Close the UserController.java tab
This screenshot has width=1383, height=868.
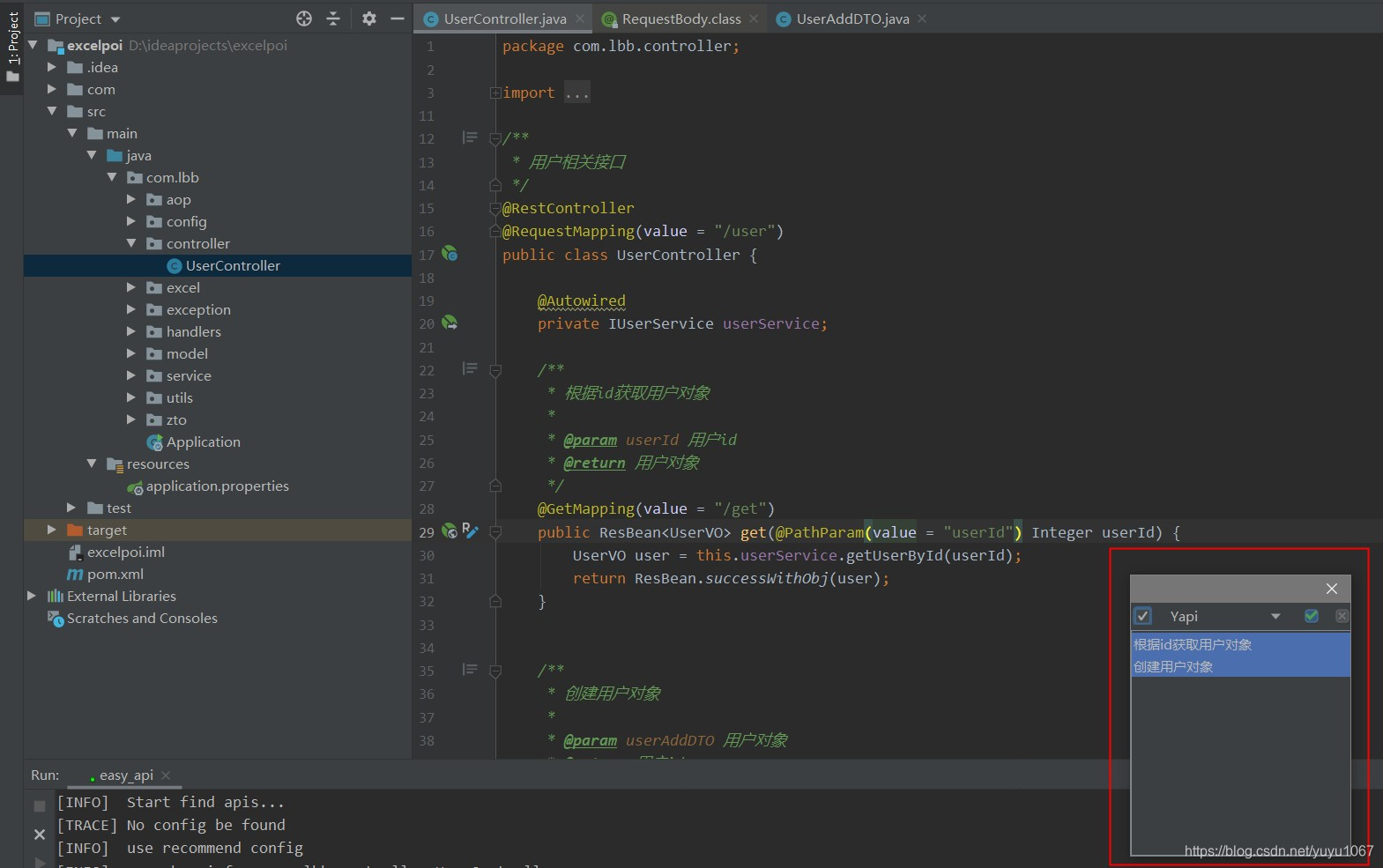coord(580,19)
